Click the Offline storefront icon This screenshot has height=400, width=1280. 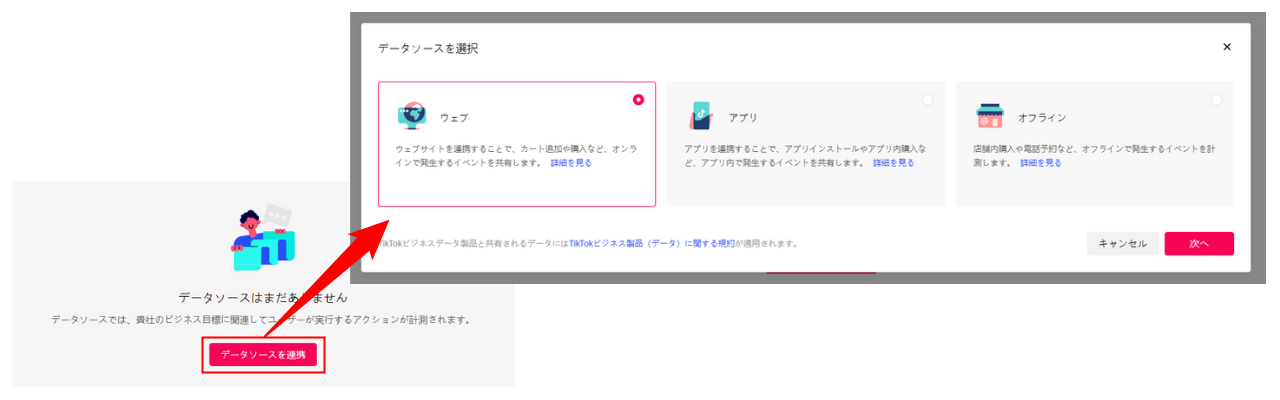point(989,116)
